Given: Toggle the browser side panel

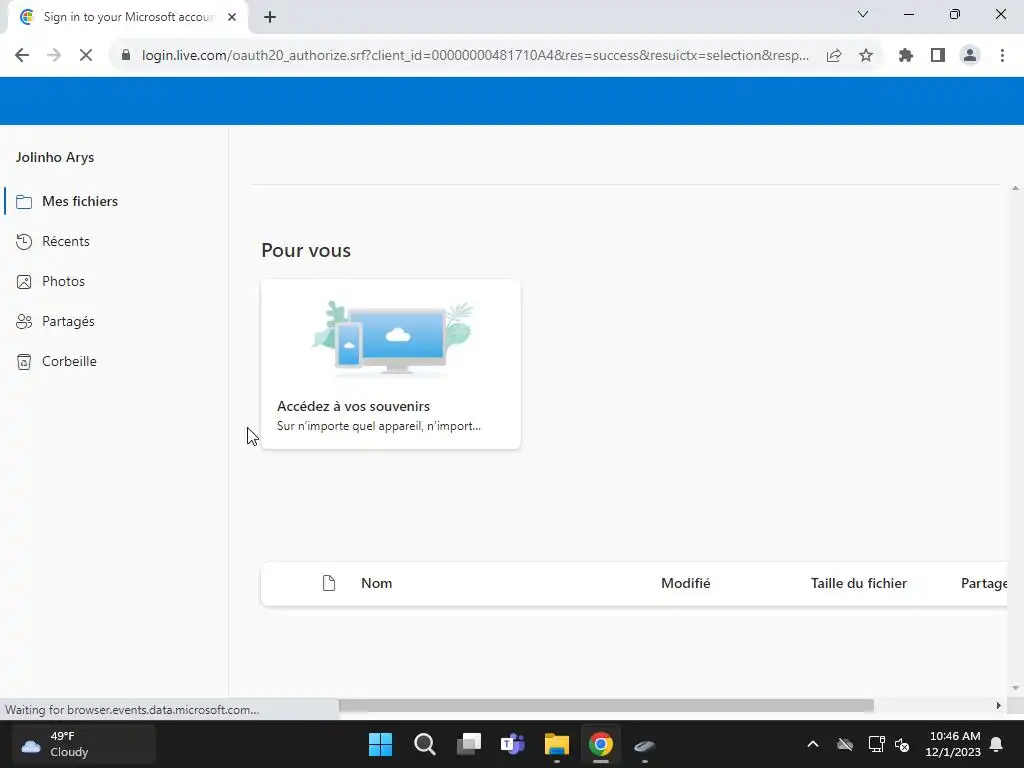Looking at the screenshot, I should click(938, 56).
